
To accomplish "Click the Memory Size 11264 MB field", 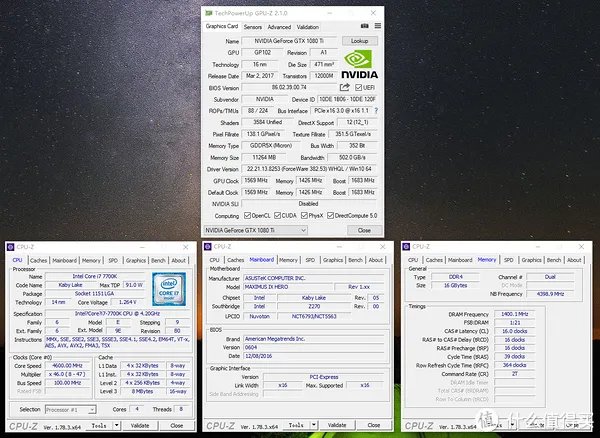I will pos(264,157).
